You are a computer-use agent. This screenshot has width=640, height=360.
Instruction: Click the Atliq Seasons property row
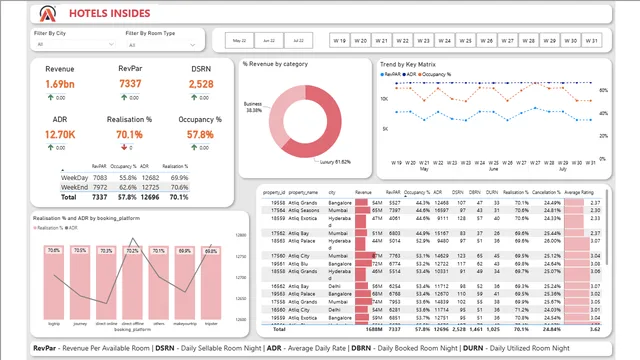(x=431, y=210)
